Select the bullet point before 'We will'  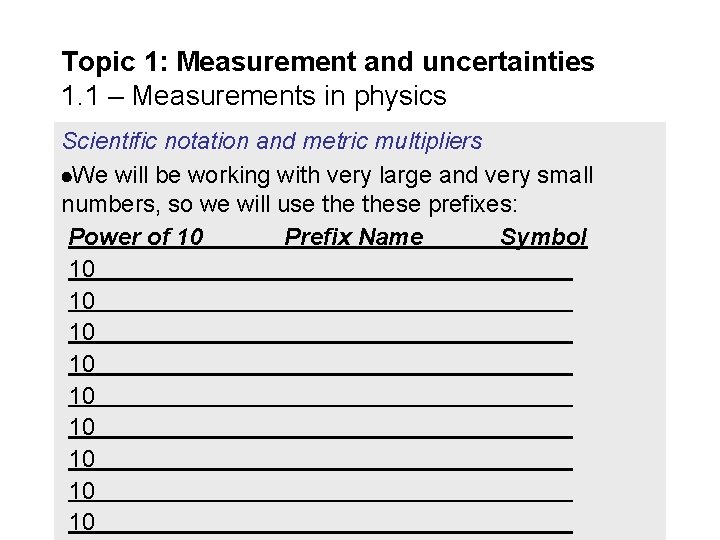coord(67,177)
